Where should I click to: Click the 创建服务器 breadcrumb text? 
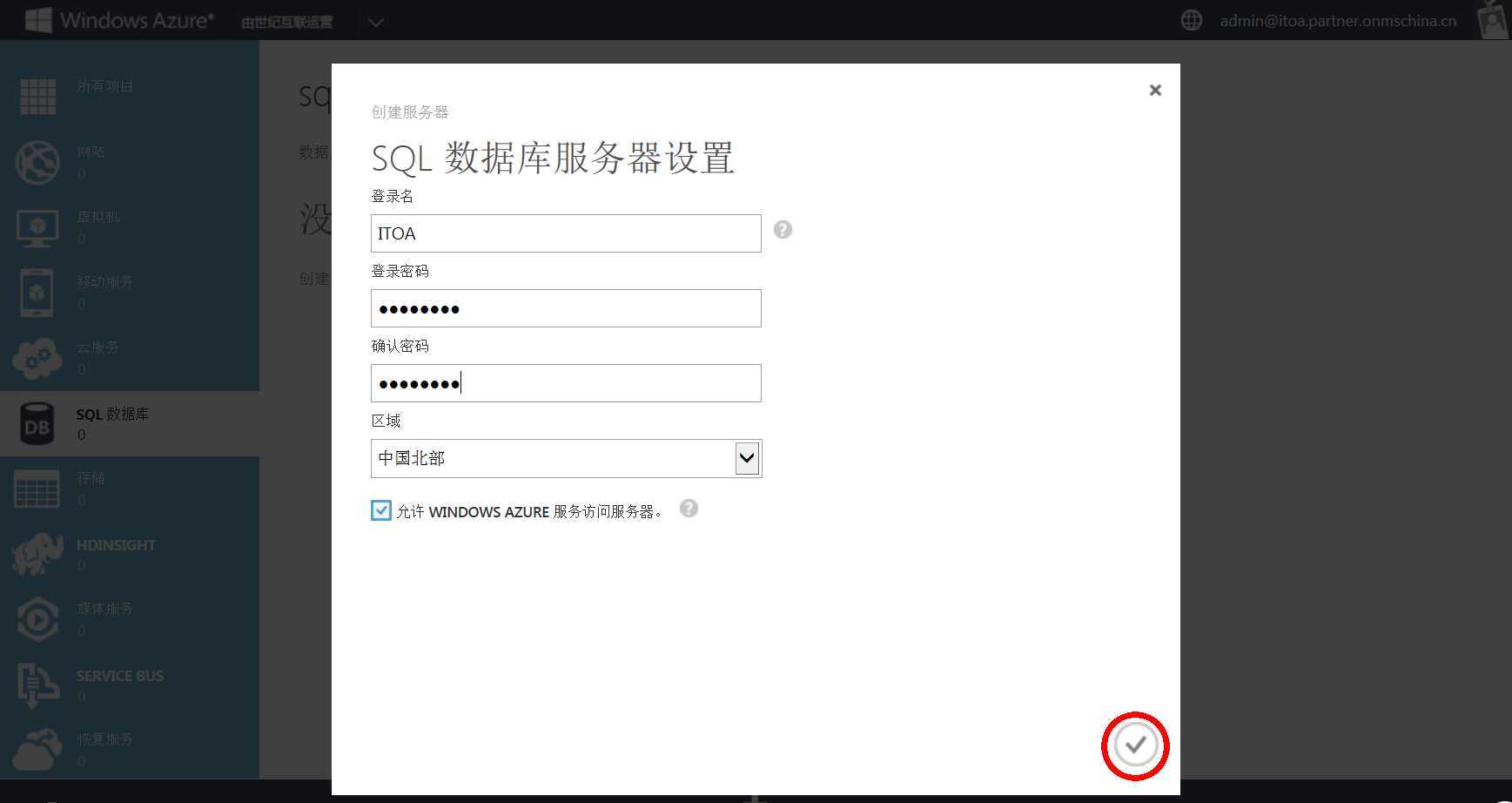tap(410, 112)
